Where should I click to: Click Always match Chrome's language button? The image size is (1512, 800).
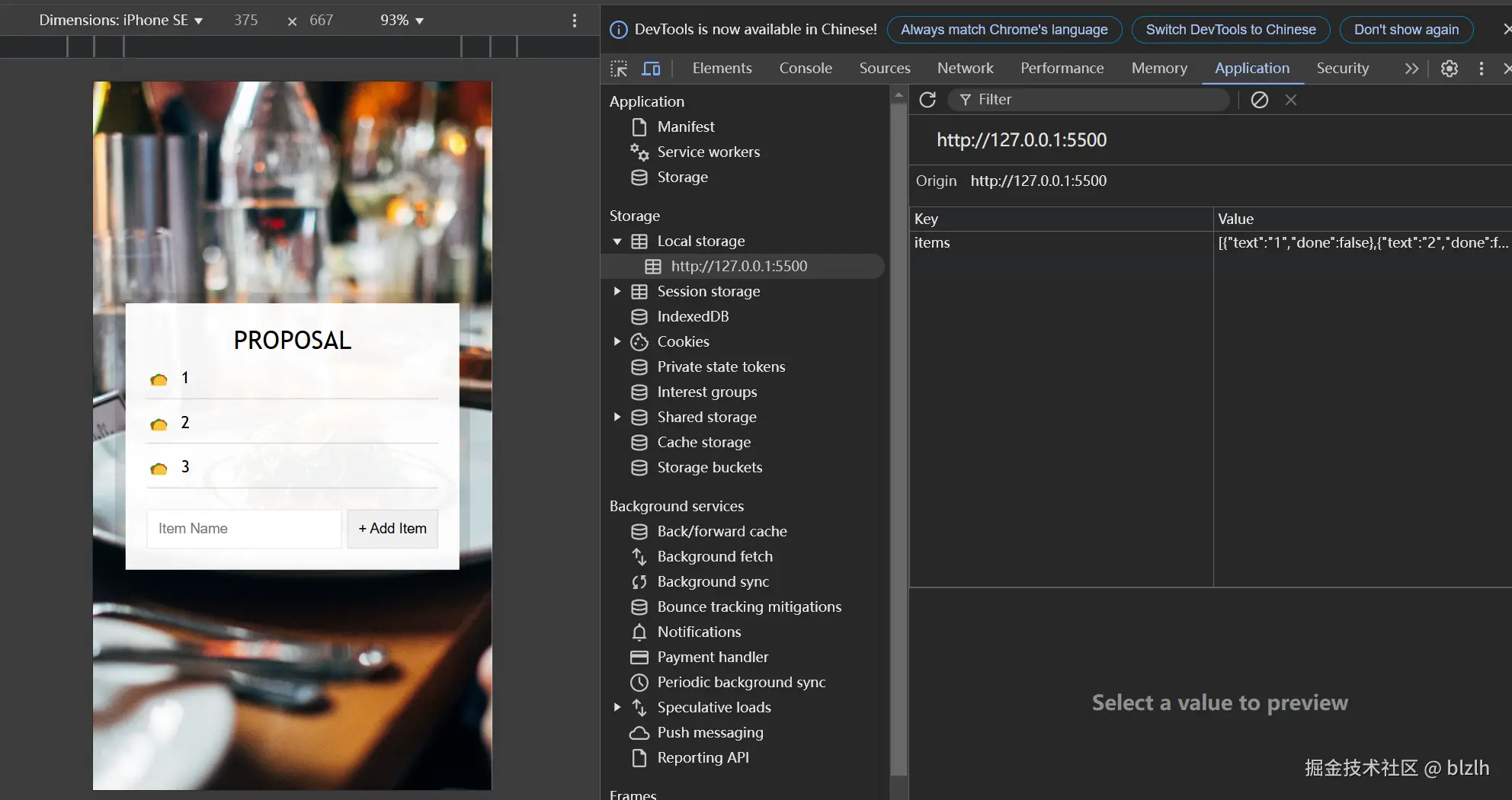point(1004,30)
